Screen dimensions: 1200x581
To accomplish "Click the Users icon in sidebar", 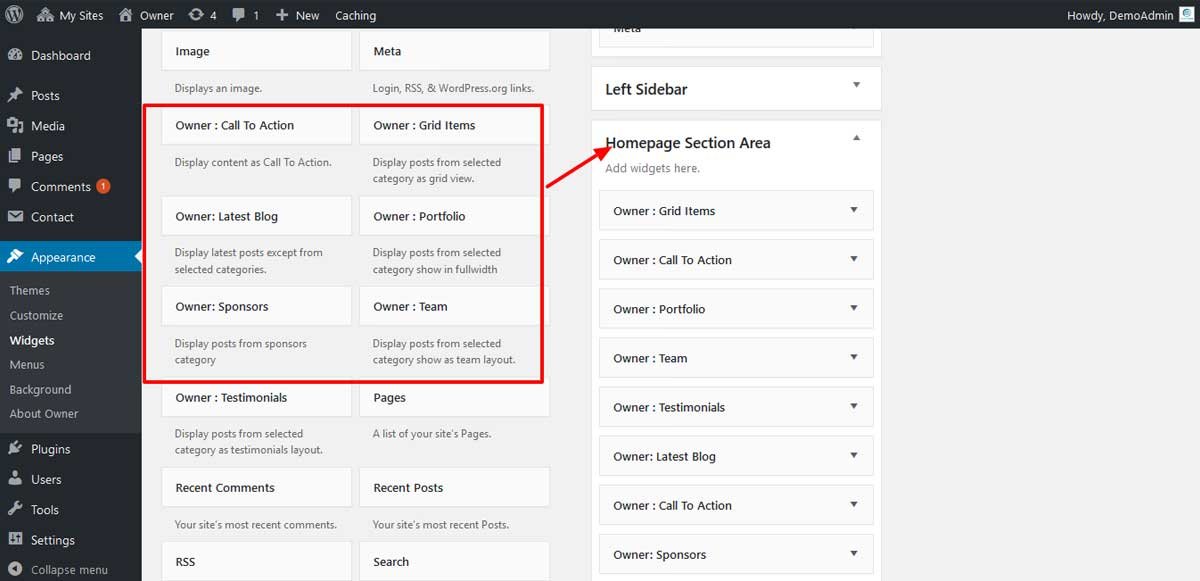I will tap(15, 479).
